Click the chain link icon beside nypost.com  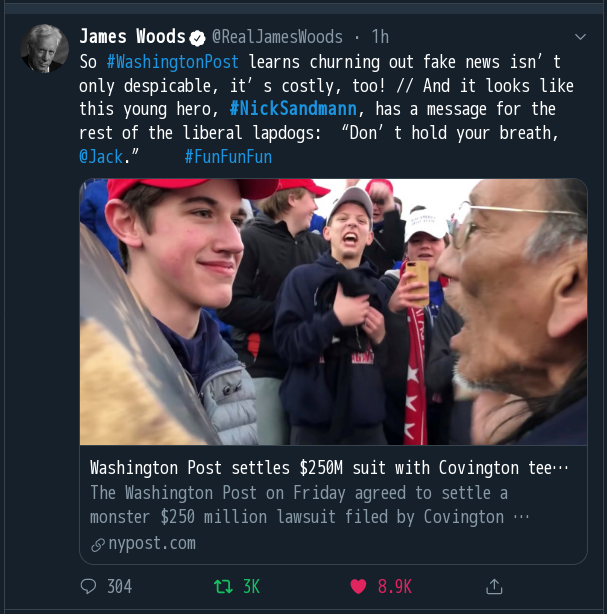coord(97,544)
